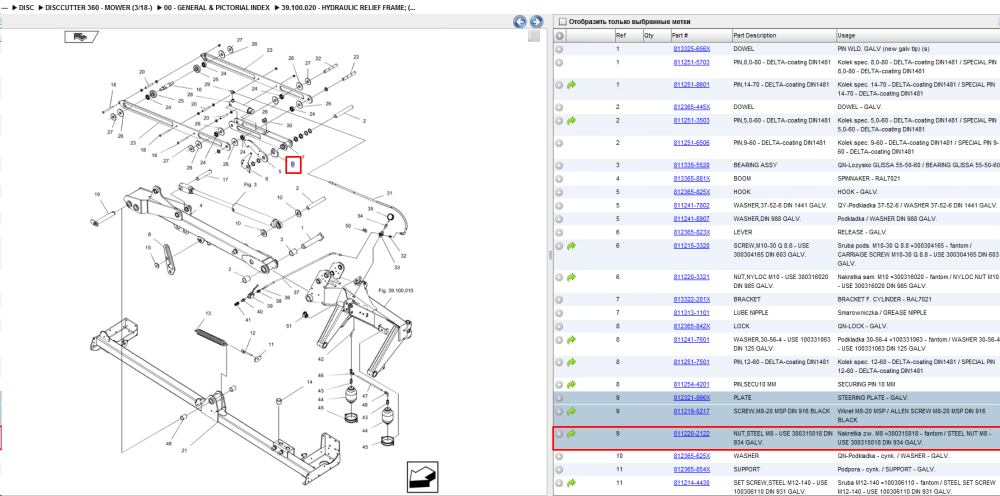Click green arrow icon on NUT,STEEL M8 row

(571, 434)
